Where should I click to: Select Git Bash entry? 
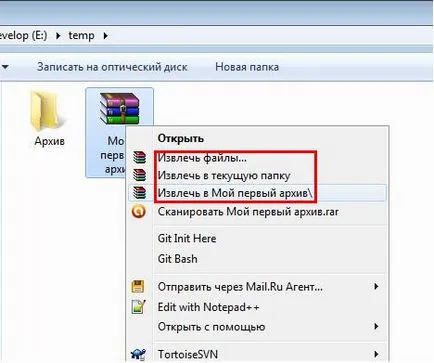tap(257, 259)
